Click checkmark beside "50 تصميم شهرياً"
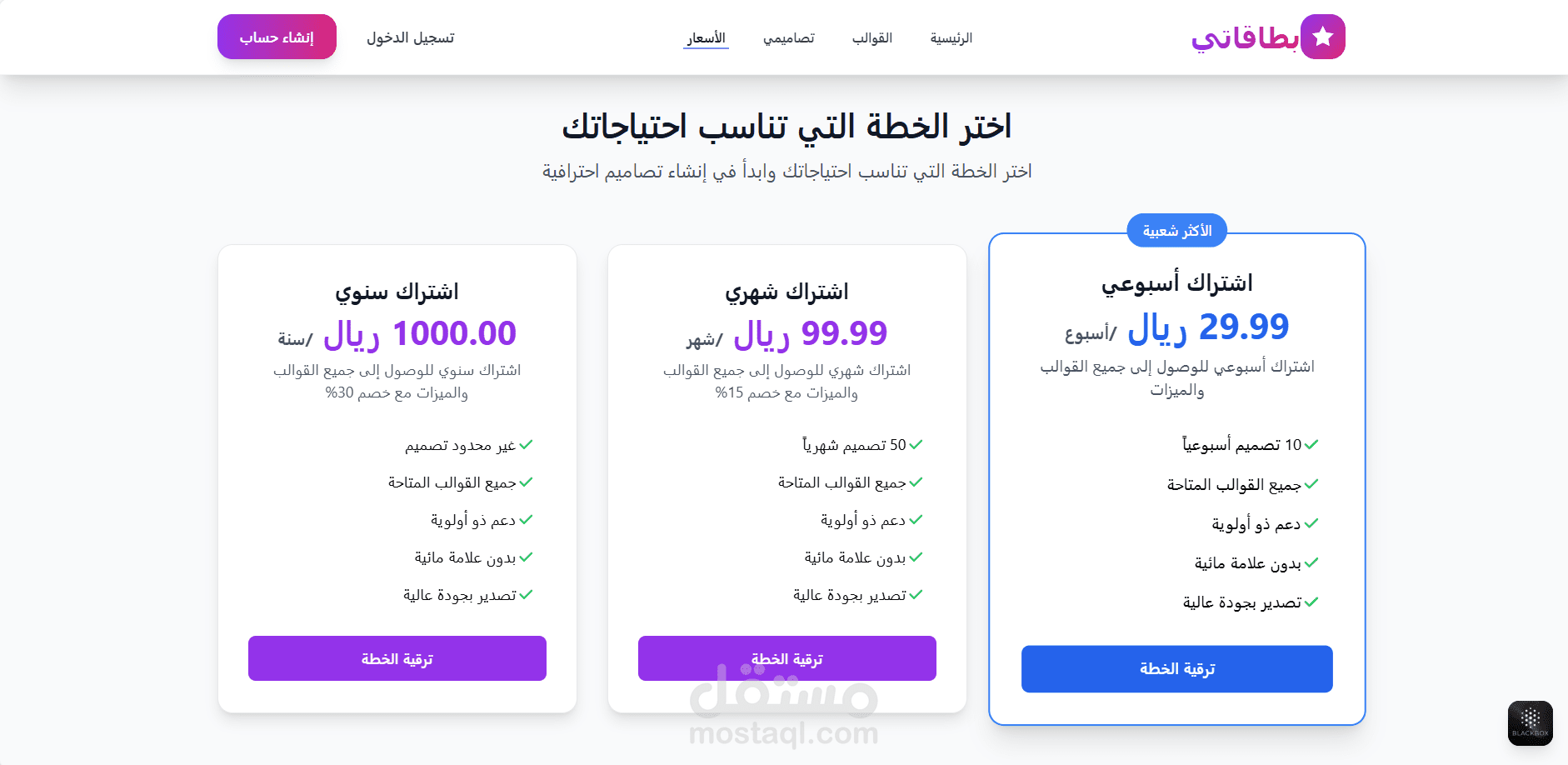1568x765 pixels. (x=916, y=445)
